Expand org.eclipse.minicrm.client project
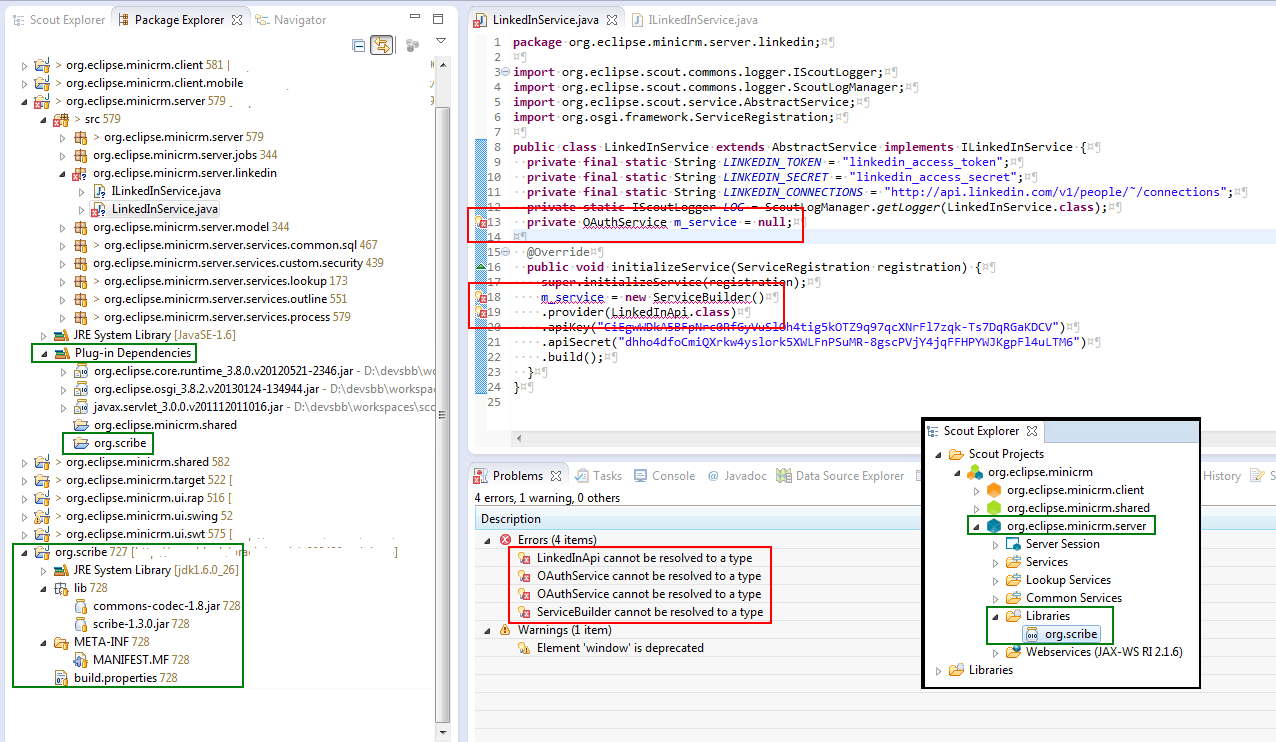This screenshot has height=742, width=1276. 26,65
